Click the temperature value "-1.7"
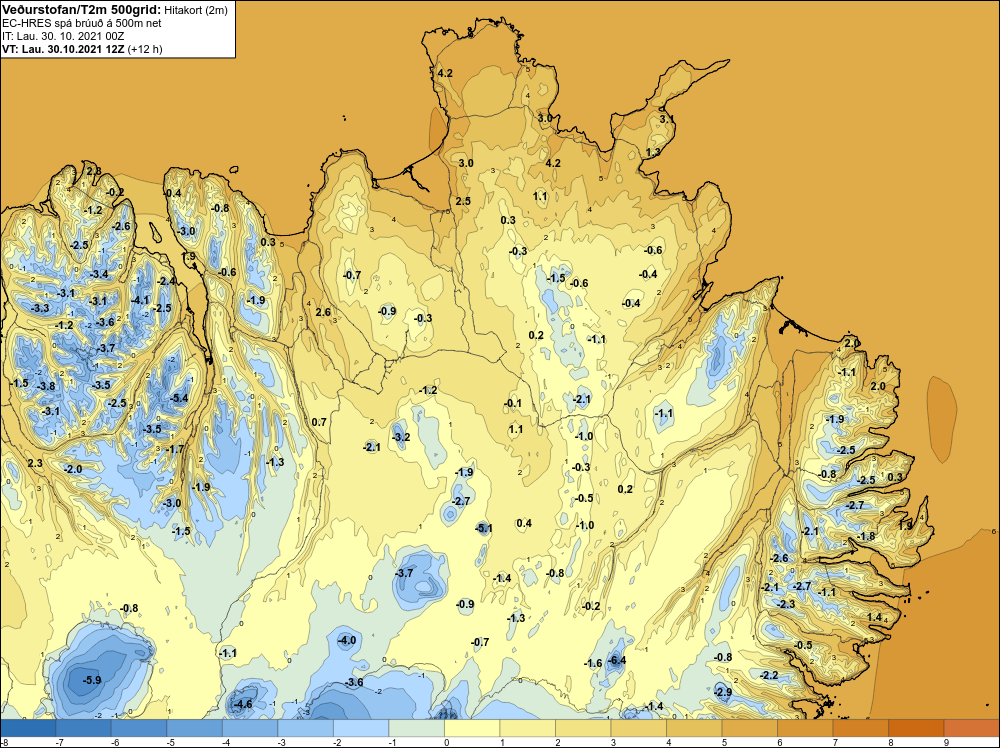 pyautogui.click(x=175, y=450)
